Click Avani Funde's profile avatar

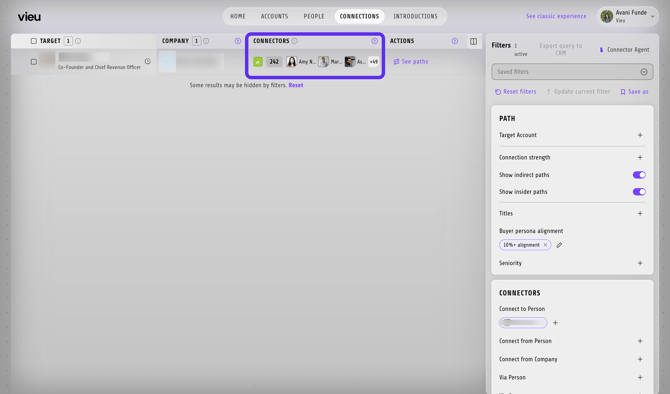pos(606,16)
